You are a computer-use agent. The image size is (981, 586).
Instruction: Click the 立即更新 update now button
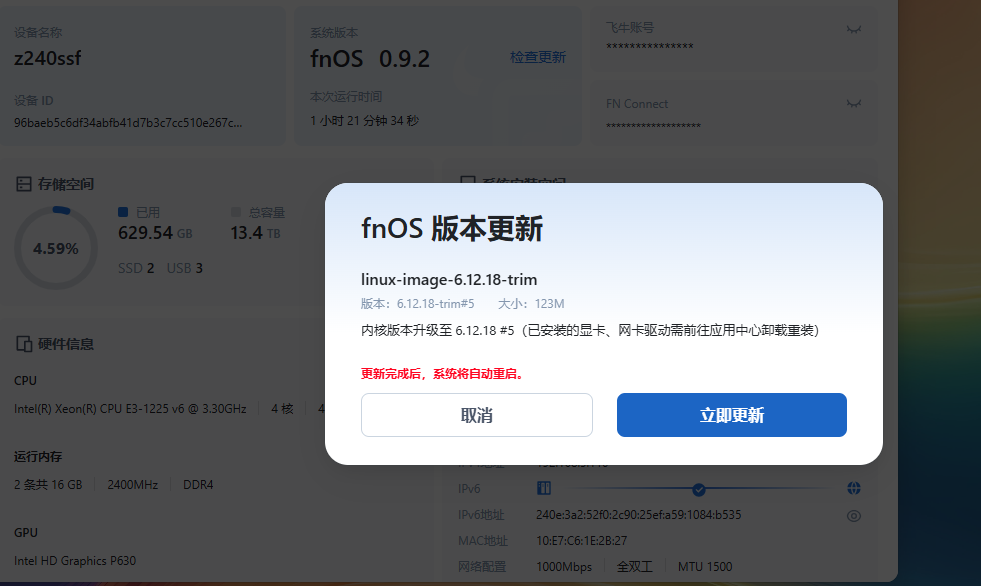731,415
